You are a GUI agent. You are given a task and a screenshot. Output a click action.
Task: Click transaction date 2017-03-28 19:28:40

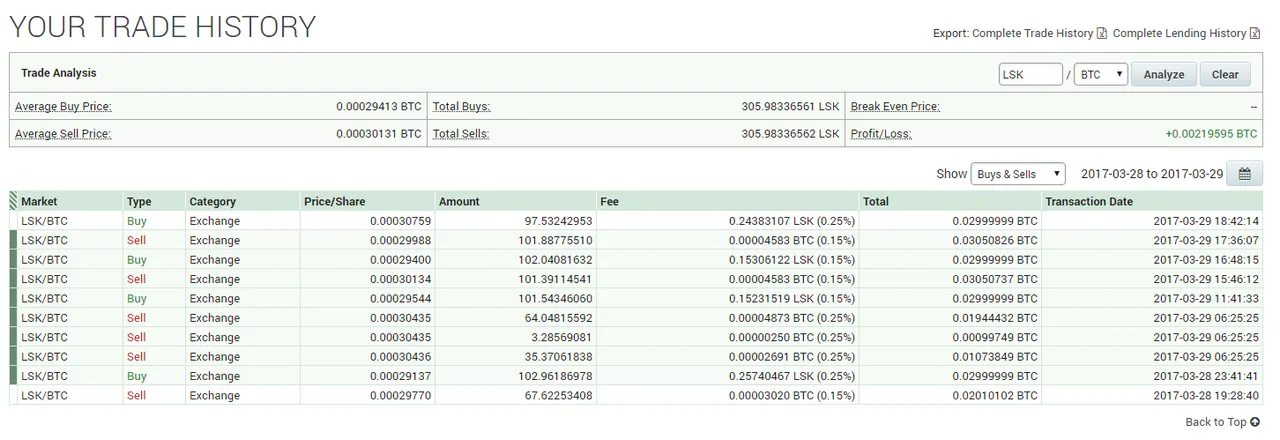coord(1206,396)
